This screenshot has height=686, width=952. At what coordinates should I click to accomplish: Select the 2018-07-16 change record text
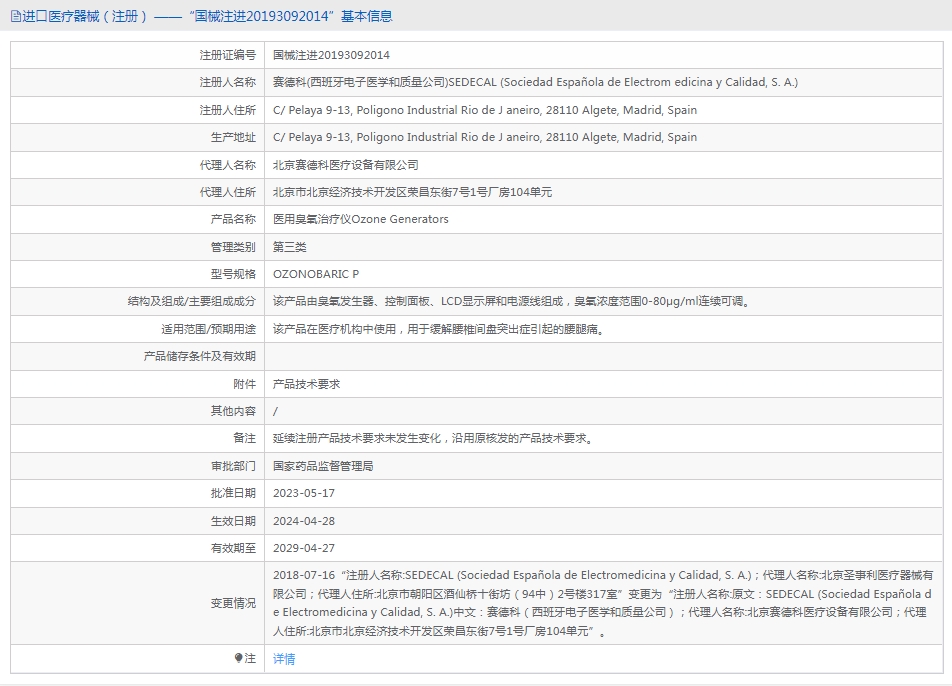[603, 603]
